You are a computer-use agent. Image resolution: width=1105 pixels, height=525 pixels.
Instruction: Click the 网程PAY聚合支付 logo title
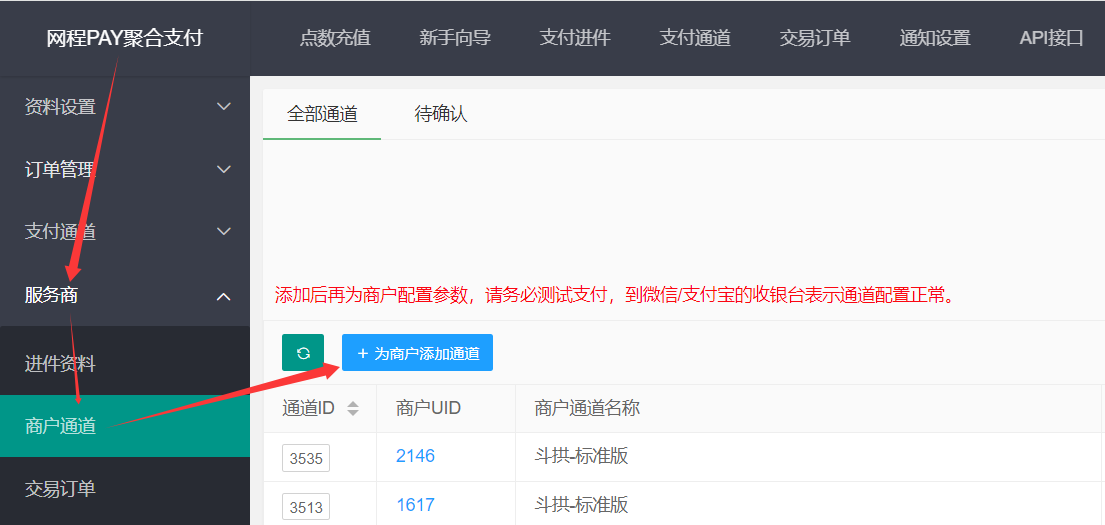pos(124,38)
